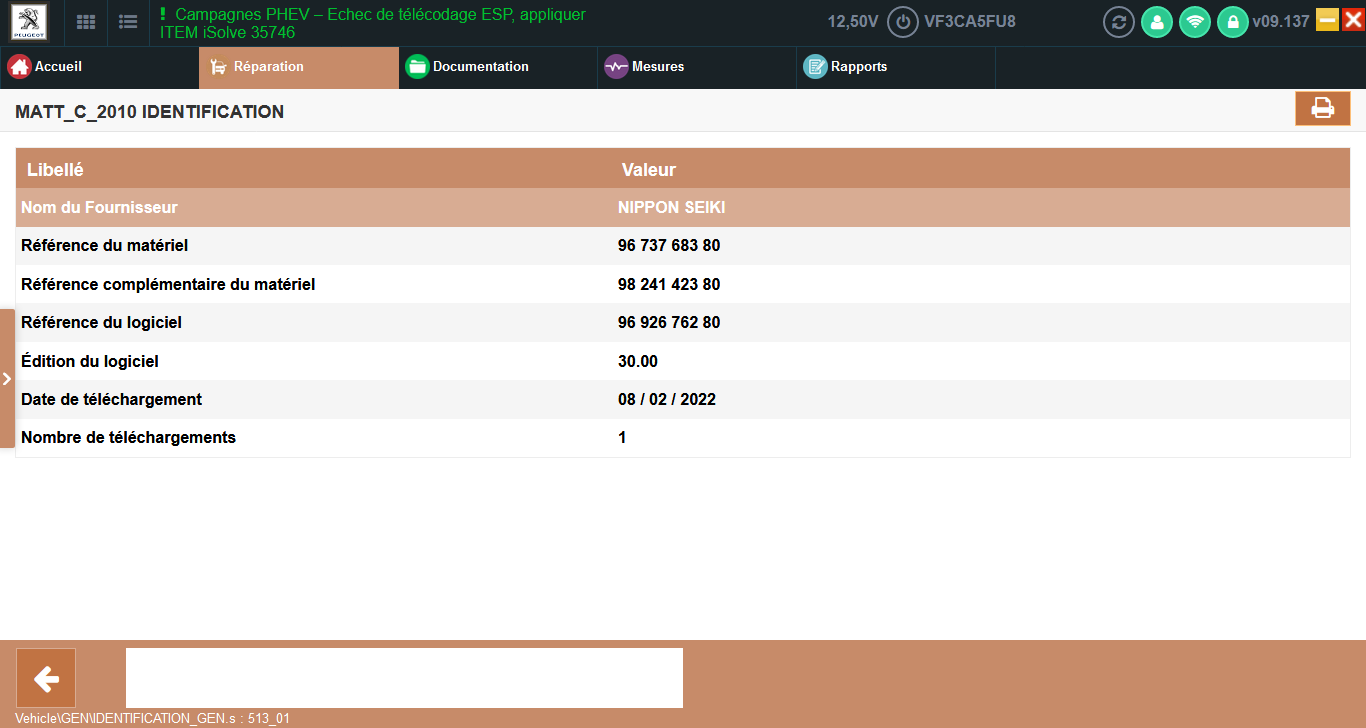Click the refresh sync icon
1366x728 pixels.
click(1118, 22)
